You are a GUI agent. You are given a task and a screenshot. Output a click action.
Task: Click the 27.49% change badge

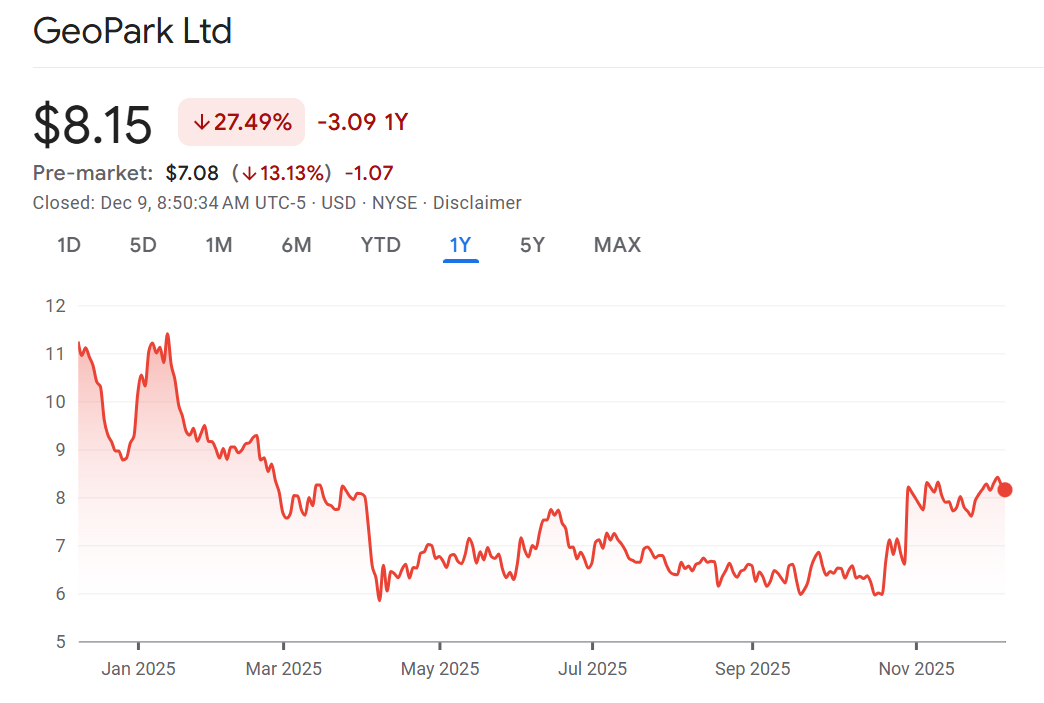pos(241,123)
